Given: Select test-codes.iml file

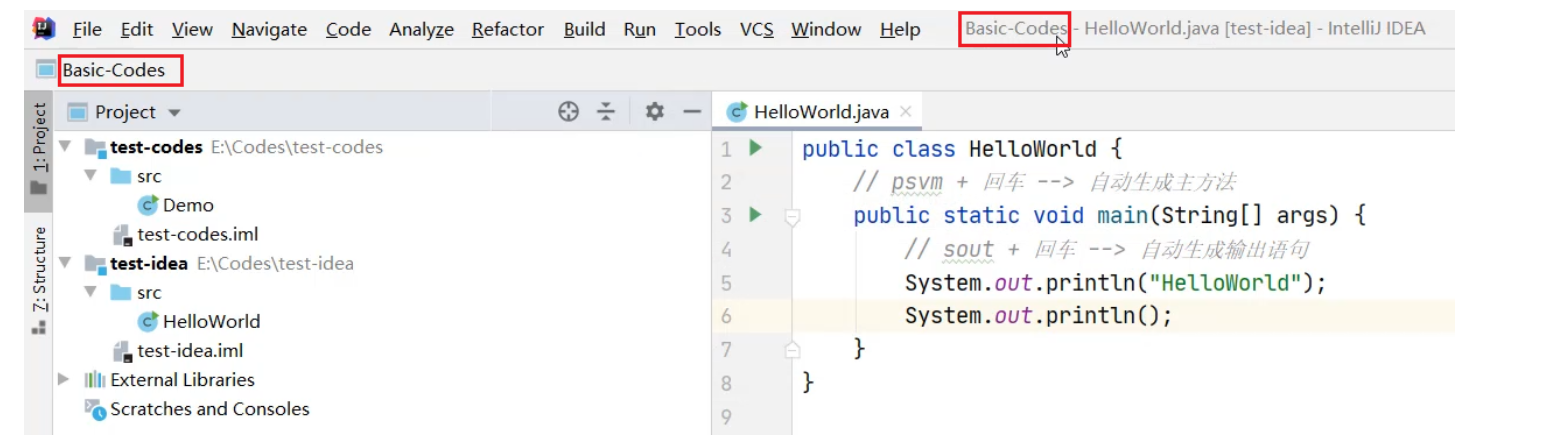Looking at the screenshot, I should [x=197, y=234].
